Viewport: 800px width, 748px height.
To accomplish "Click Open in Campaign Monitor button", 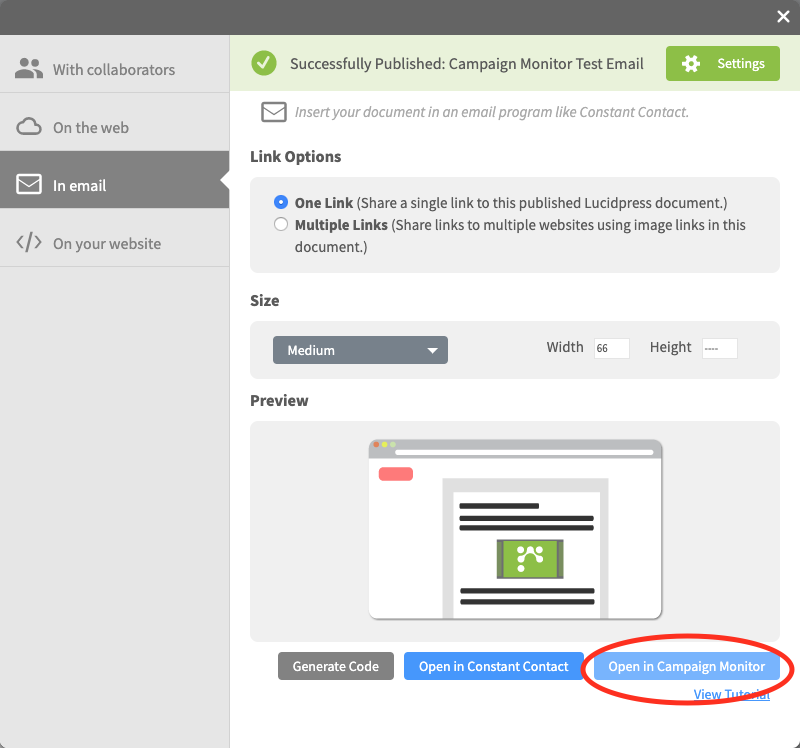I will coord(686,666).
